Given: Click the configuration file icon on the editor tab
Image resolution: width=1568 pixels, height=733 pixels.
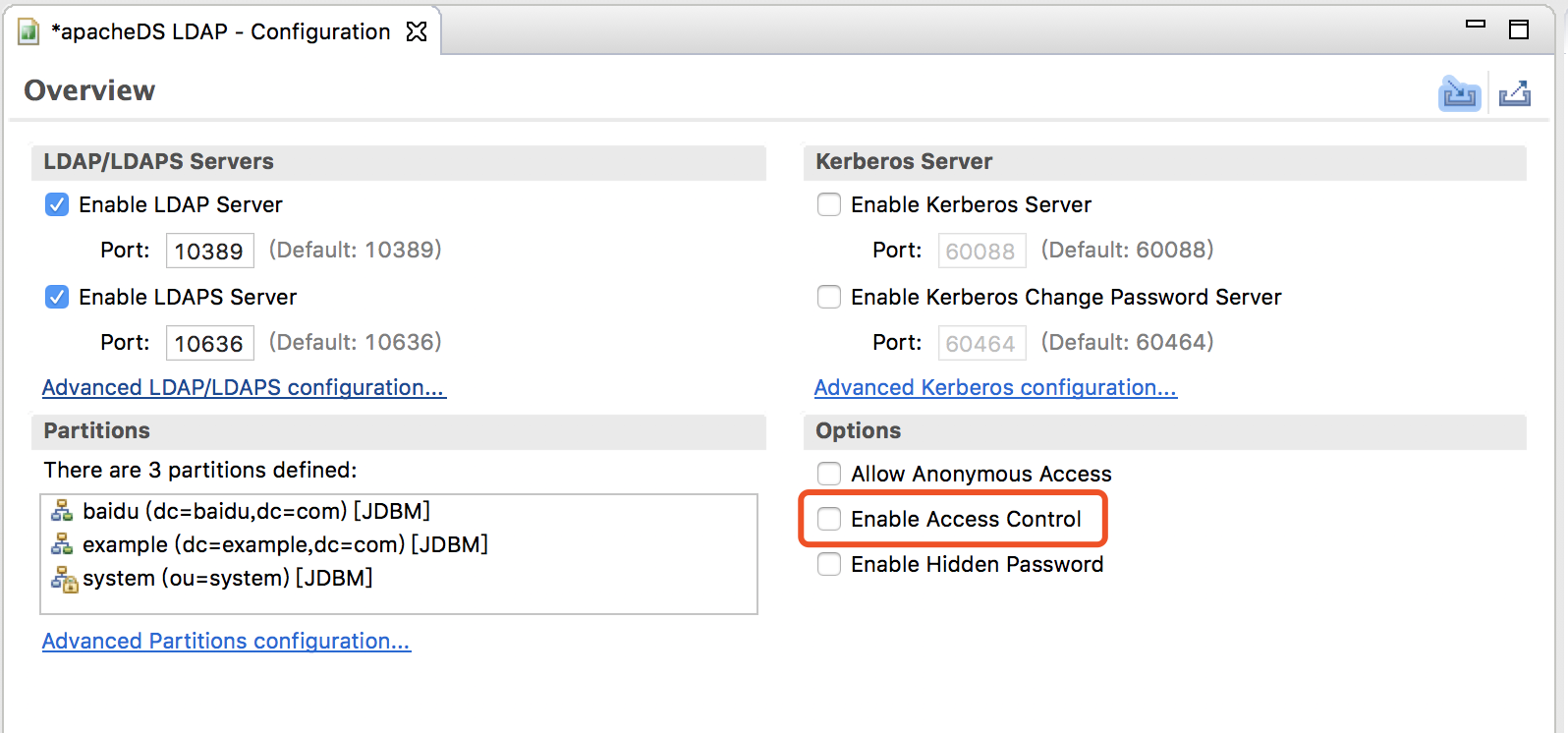Looking at the screenshot, I should click(27, 30).
